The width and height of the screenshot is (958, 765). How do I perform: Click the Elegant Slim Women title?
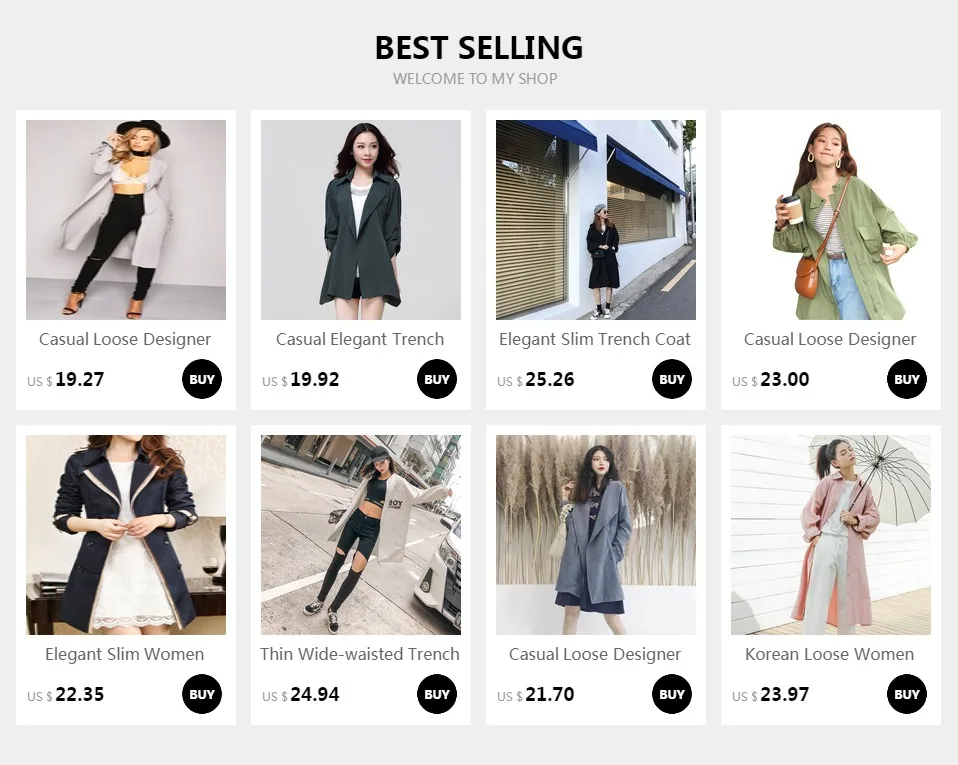click(x=125, y=654)
